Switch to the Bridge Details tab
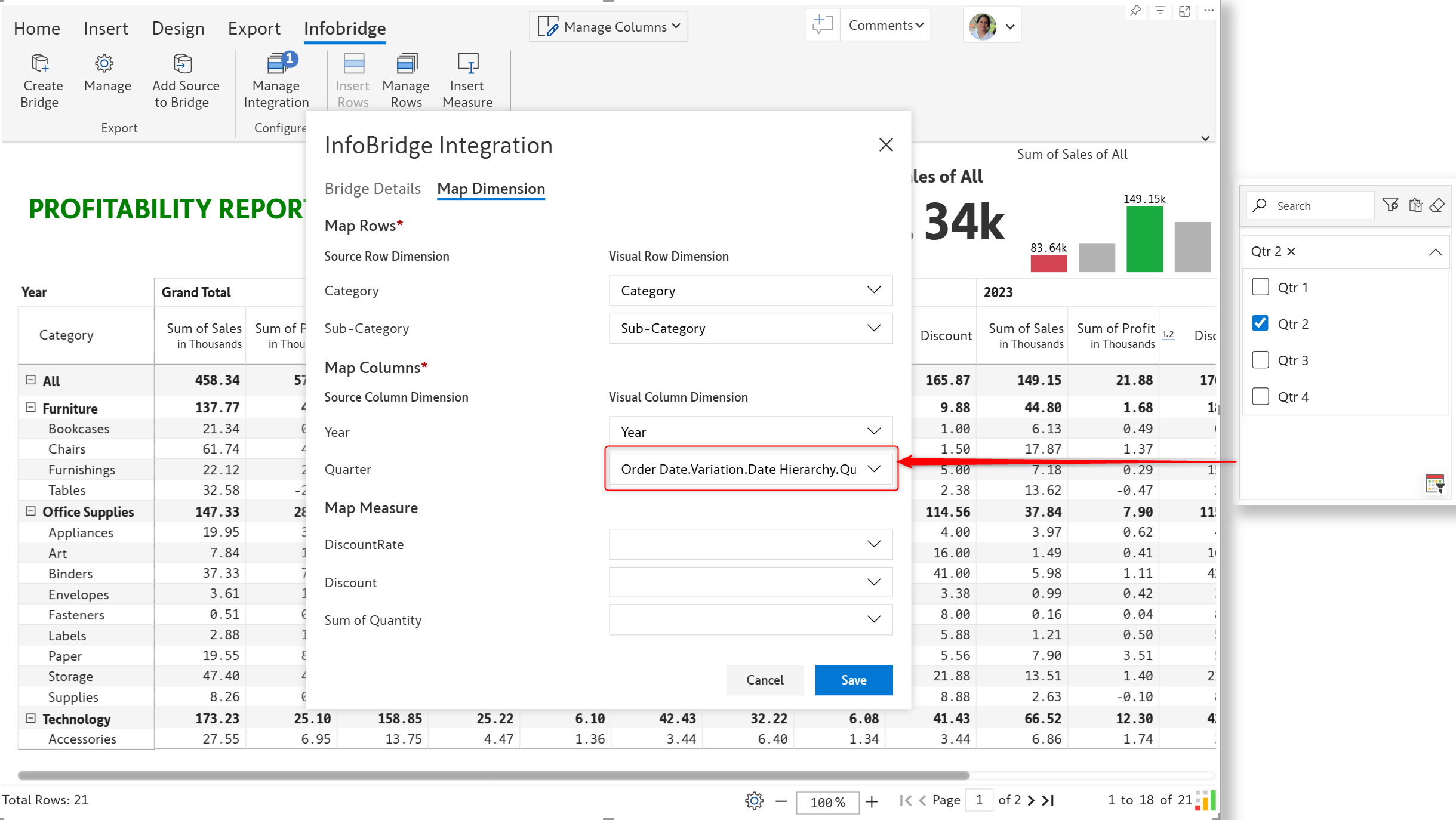1456x820 pixels. tap(373, 188)
